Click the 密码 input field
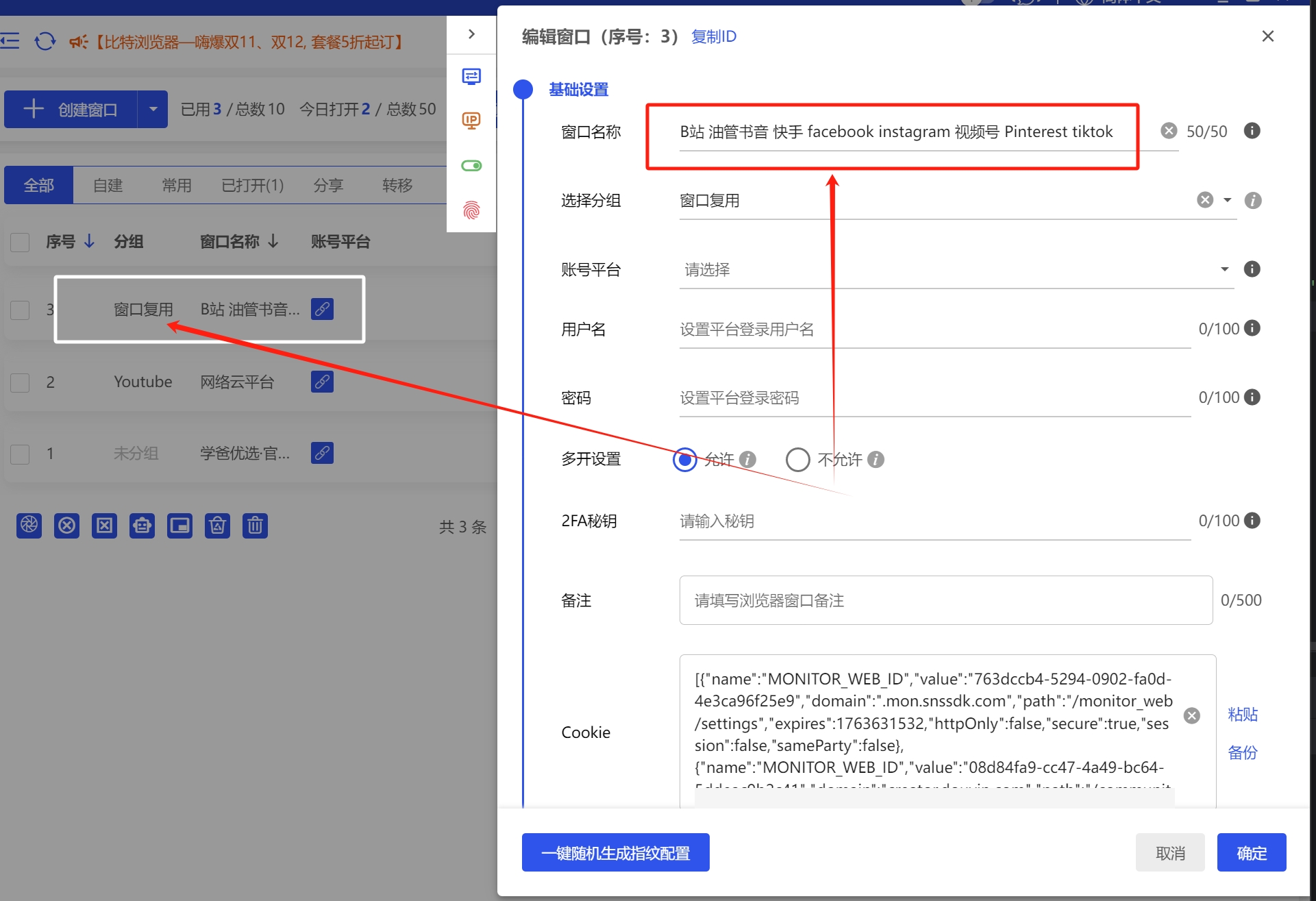This screenshot has height=901, width=1316. [935, 398]
